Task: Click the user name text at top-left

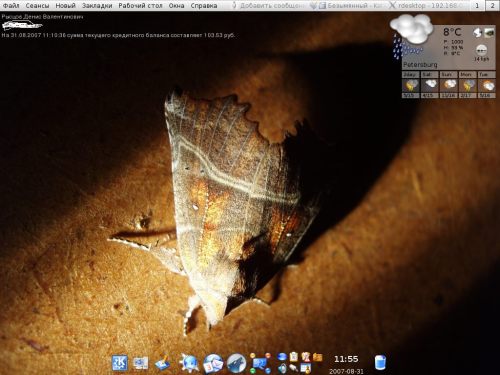Action: pyautogui.click(x=42, y=16)
